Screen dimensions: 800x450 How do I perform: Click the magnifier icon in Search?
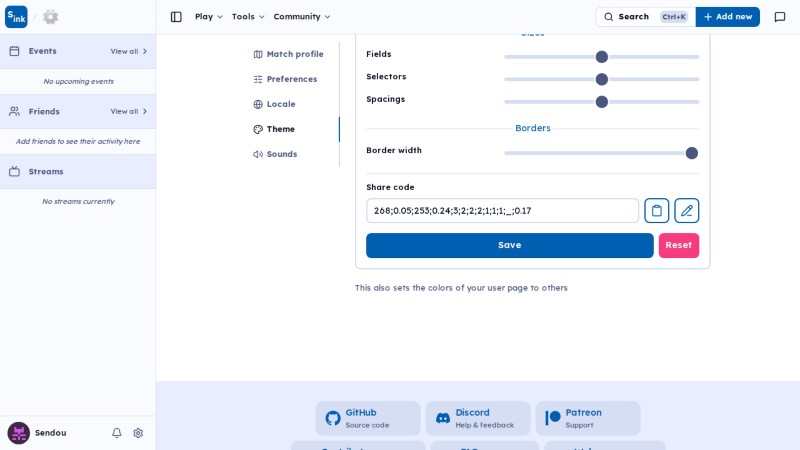click(609, 17)
